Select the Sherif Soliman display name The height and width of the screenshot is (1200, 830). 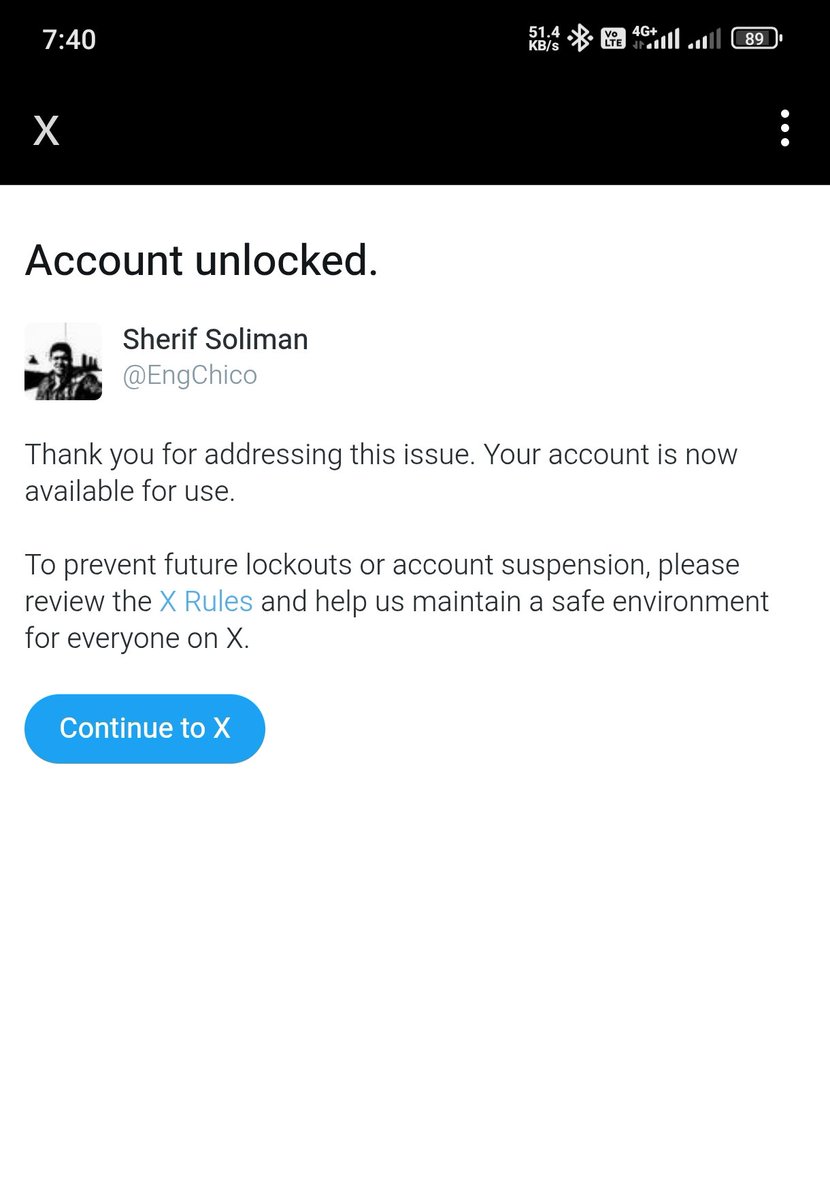pyautogui.click(x=215, y=340)
